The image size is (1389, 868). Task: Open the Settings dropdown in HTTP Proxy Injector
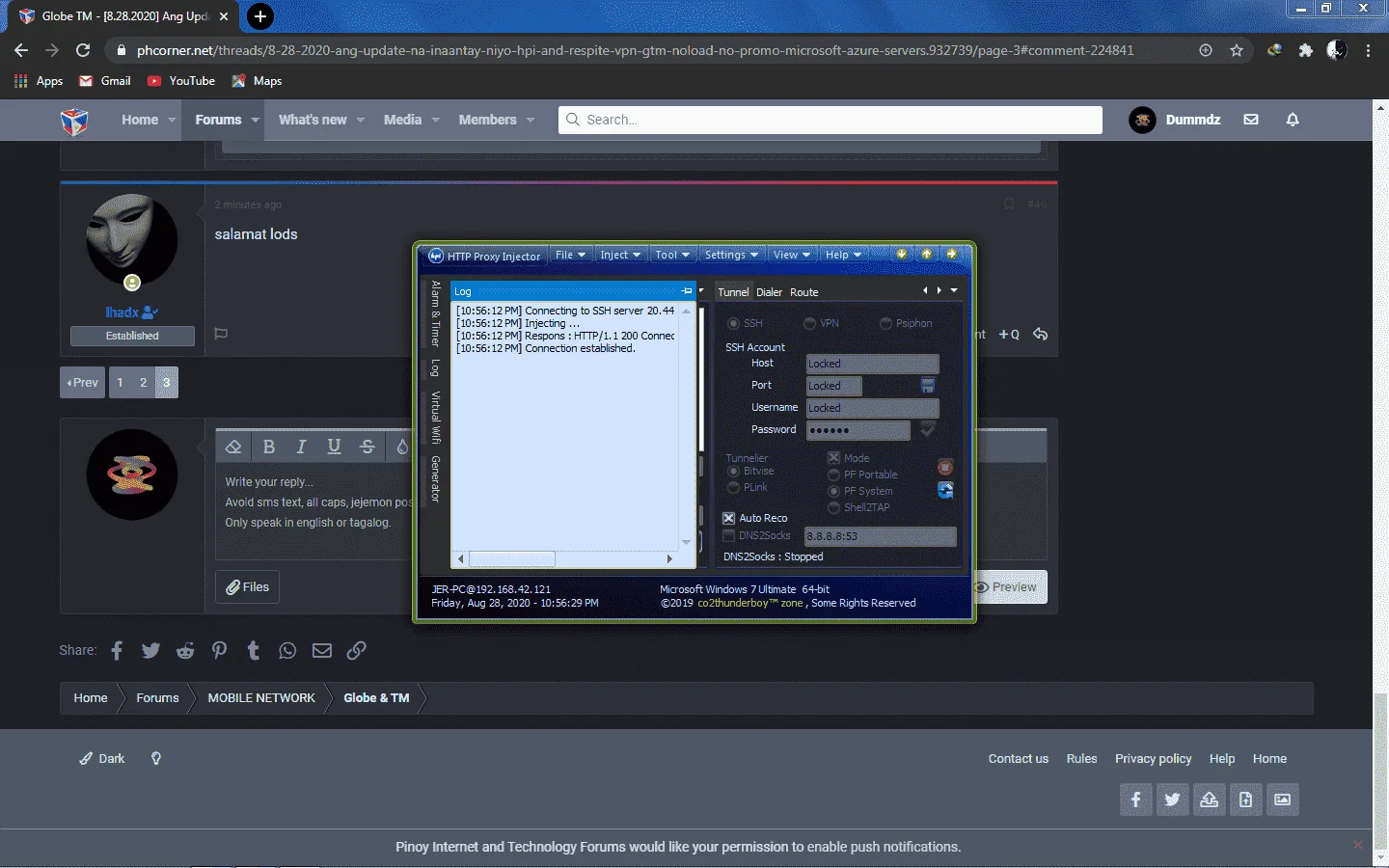[x=731, y=255]
